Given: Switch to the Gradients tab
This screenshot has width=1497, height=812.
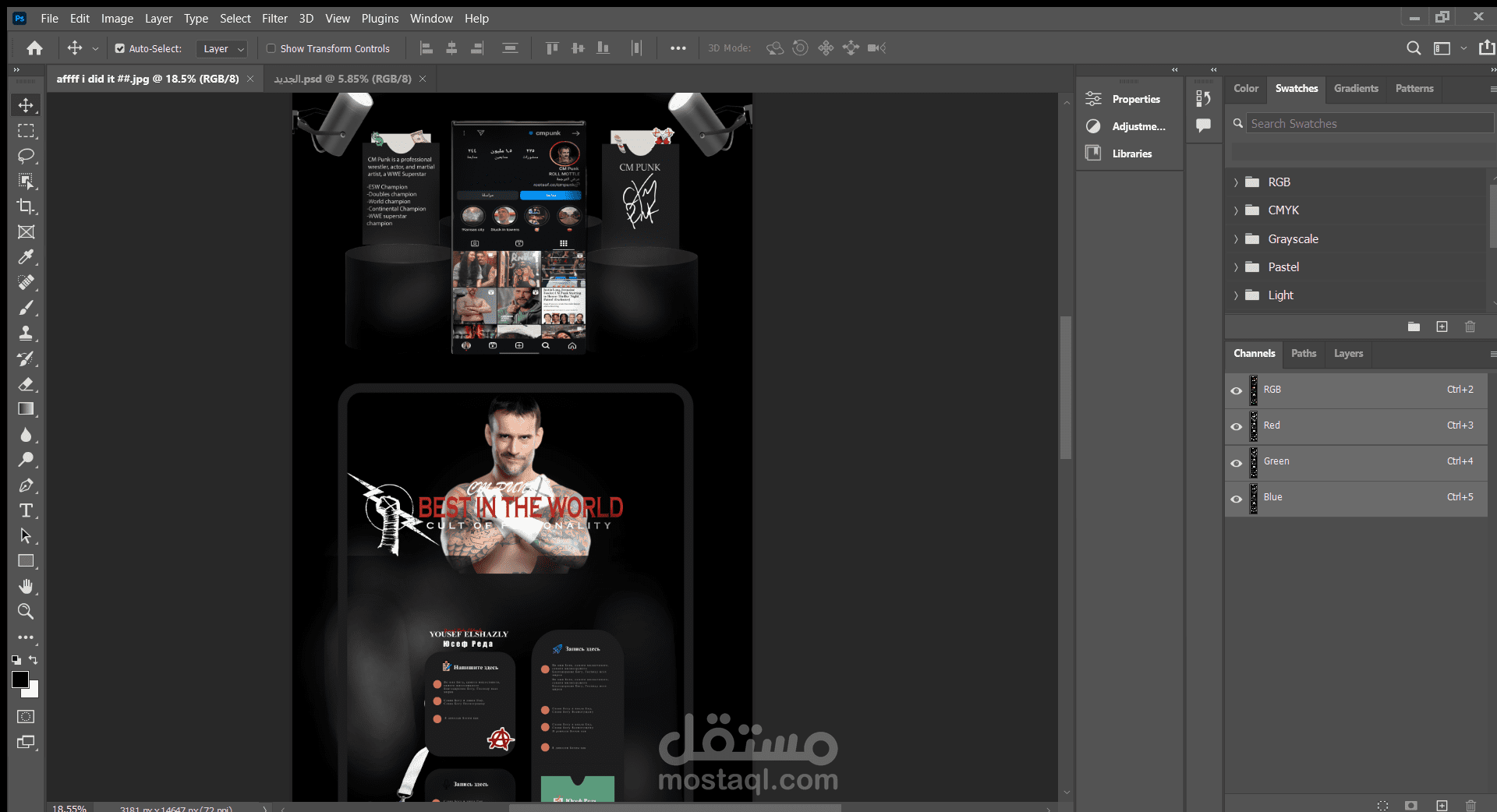Looking at the screenshot, I should [1356, 89].
